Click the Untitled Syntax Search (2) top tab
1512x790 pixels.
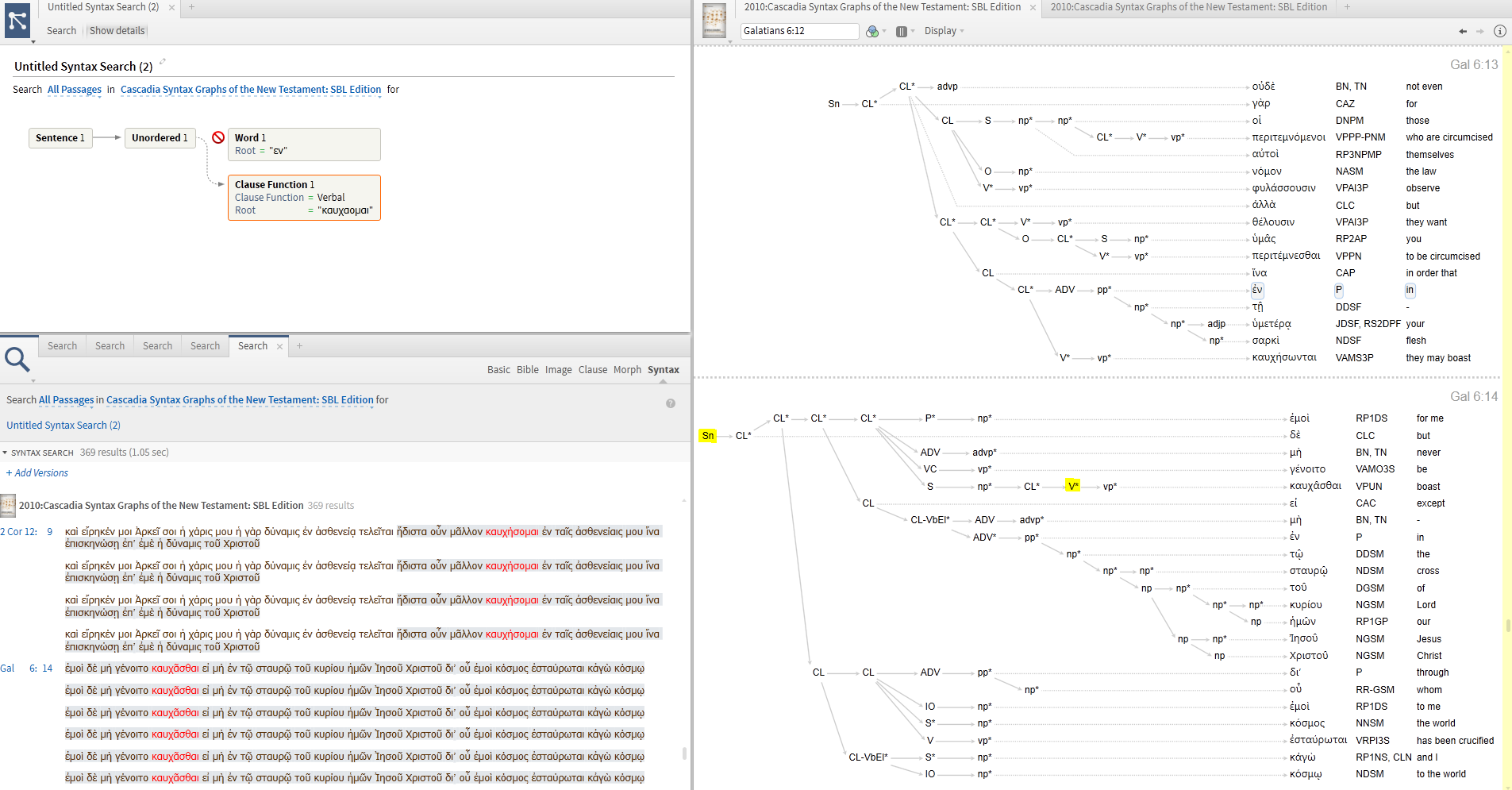click(x=103, y=7)
